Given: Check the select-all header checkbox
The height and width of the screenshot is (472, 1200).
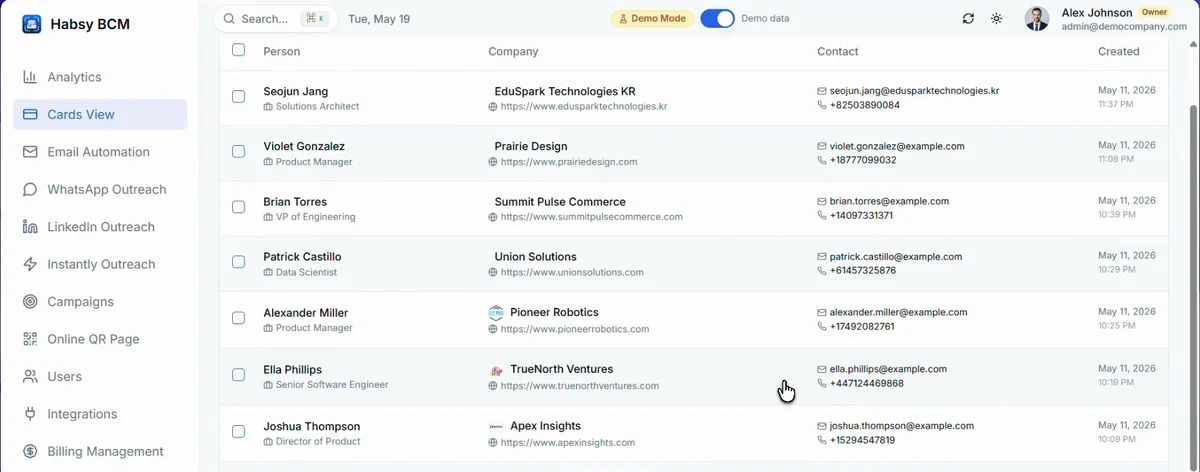Looking at the screenshot, I should [238, 50].
